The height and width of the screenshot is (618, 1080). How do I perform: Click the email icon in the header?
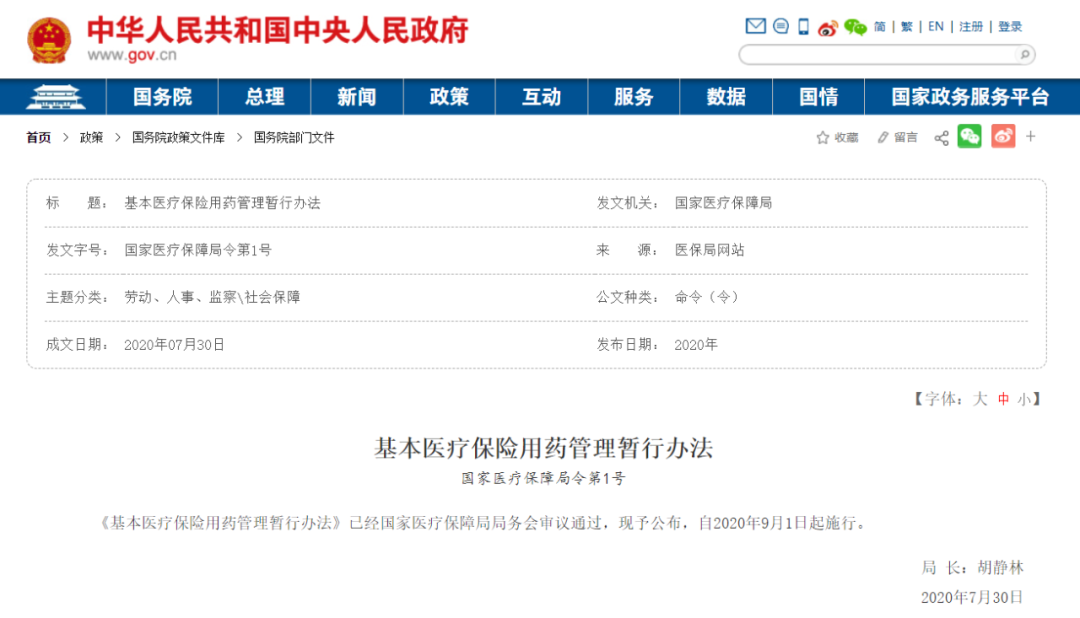[x=755, y=26]
